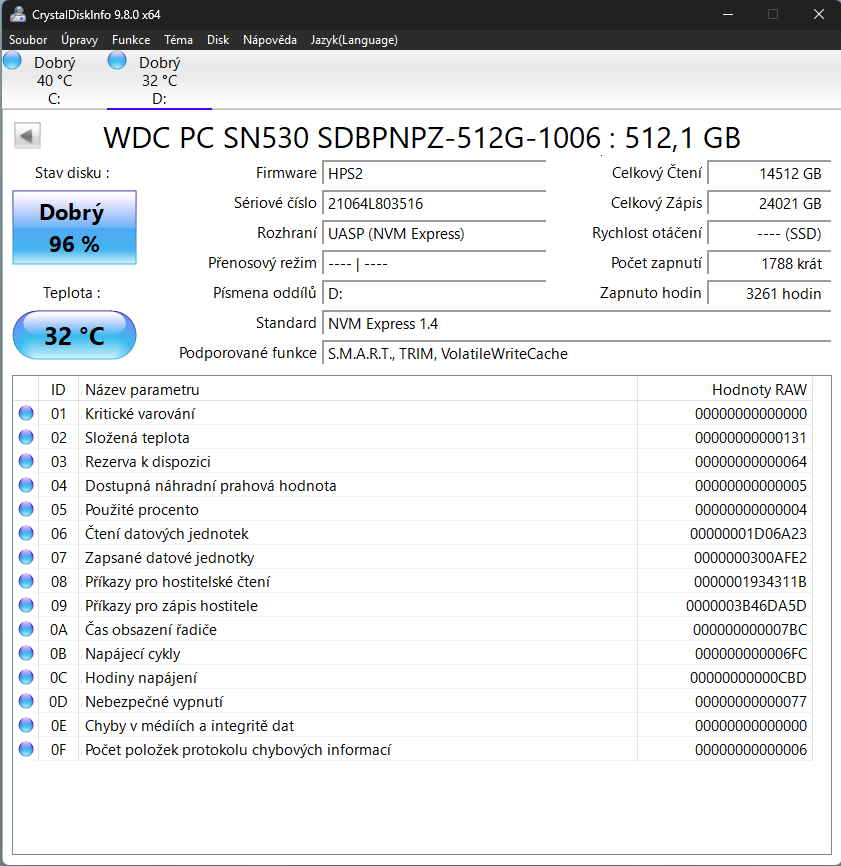Select the Použité procento row text

[142, 510]
